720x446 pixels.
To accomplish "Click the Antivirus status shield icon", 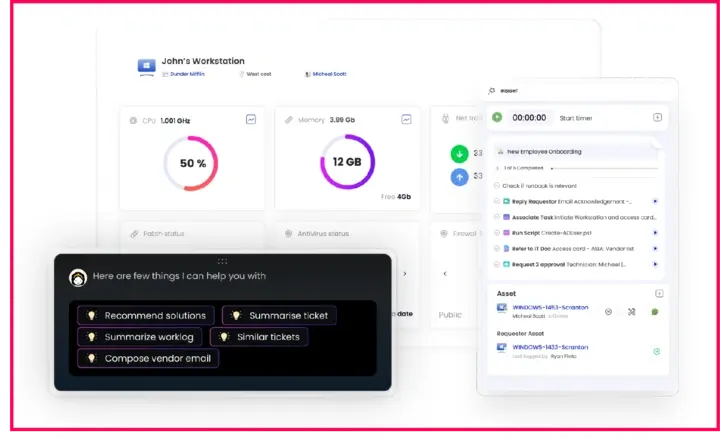I will (x=288, y=233).
